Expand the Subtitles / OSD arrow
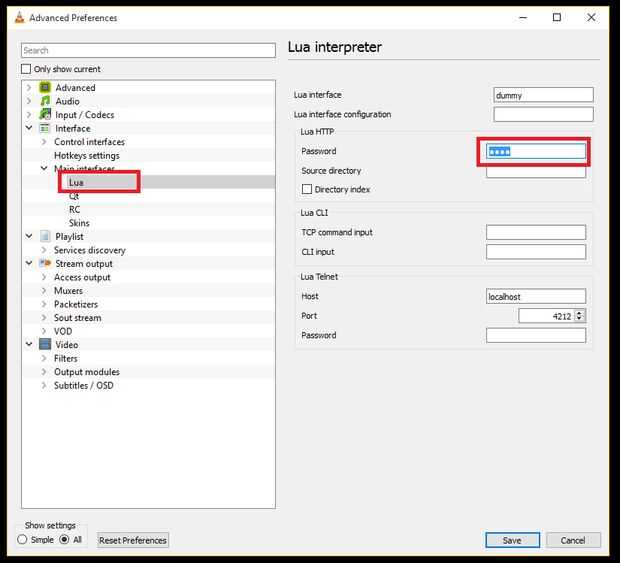Screen dimensions: 620x563 [44, 385]
